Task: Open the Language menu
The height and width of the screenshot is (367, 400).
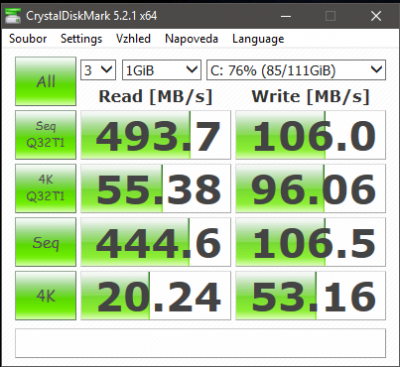Action: (258, 39)
